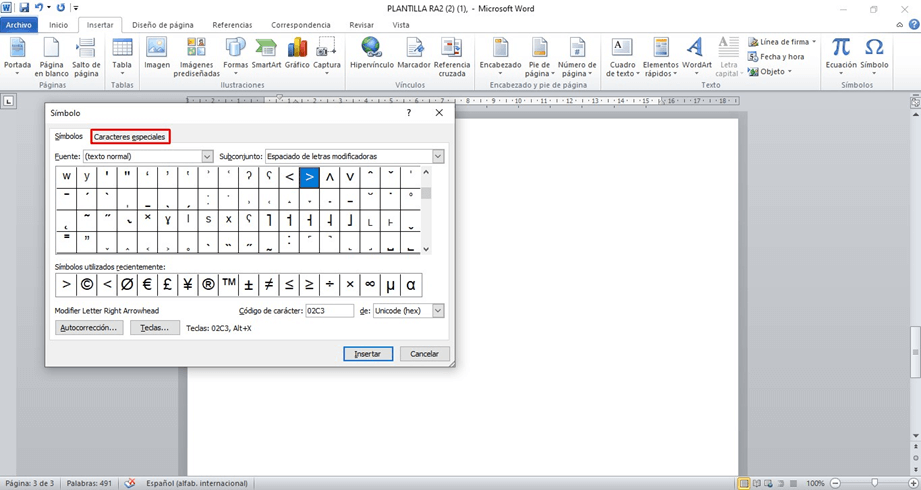Pick the € recently used symbol
Viewport: 921px width, 490px height.
pos(147,284)
